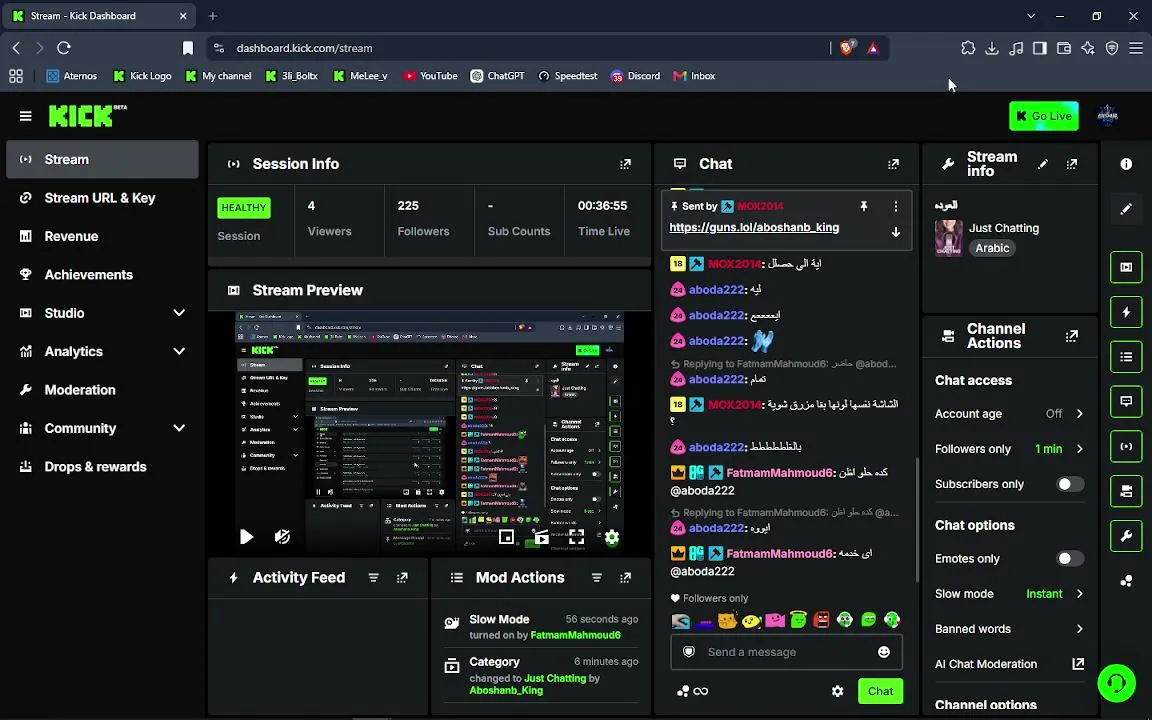This screenshot has width=1152, height=720.
Task: Open the hamburger menu beside Kick logo
Action: 26,116
